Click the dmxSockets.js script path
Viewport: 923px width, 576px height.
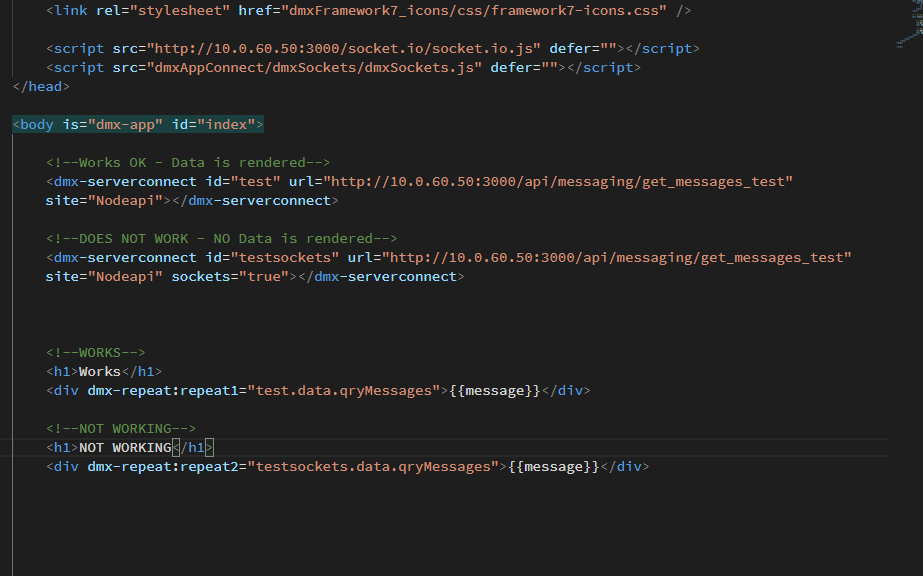click(314, 67)
